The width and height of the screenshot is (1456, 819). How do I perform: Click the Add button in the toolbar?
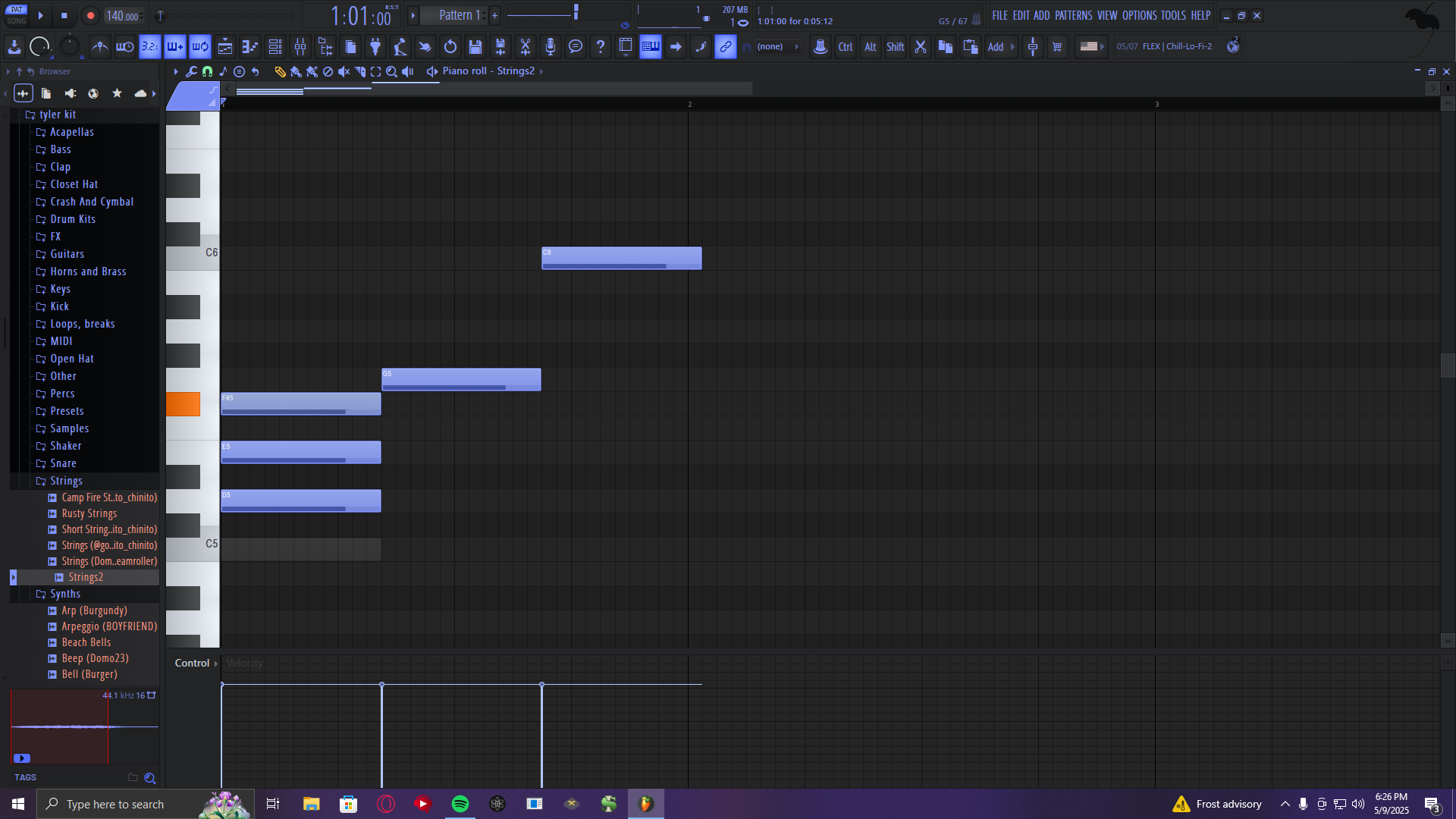996,47
